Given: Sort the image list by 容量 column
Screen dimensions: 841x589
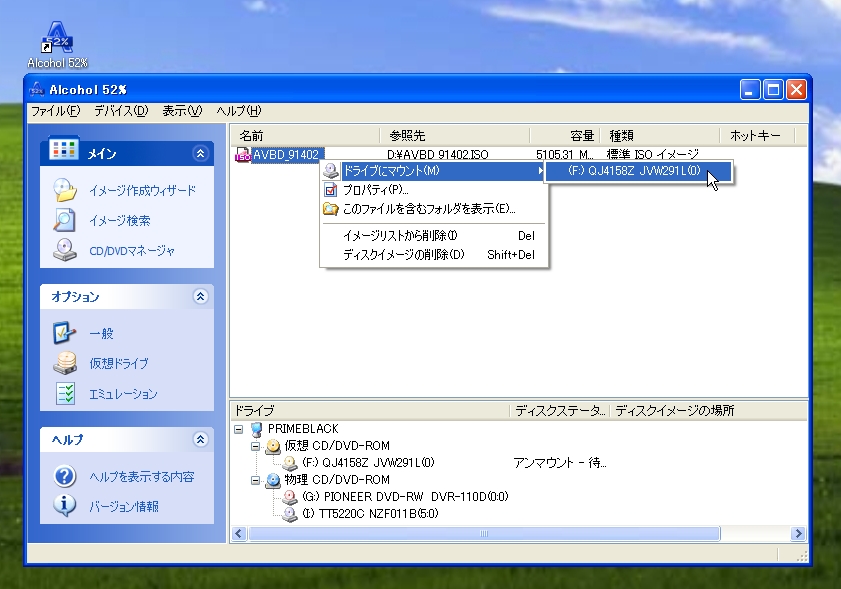Looking at the screenshot, I should coord(565,136).
